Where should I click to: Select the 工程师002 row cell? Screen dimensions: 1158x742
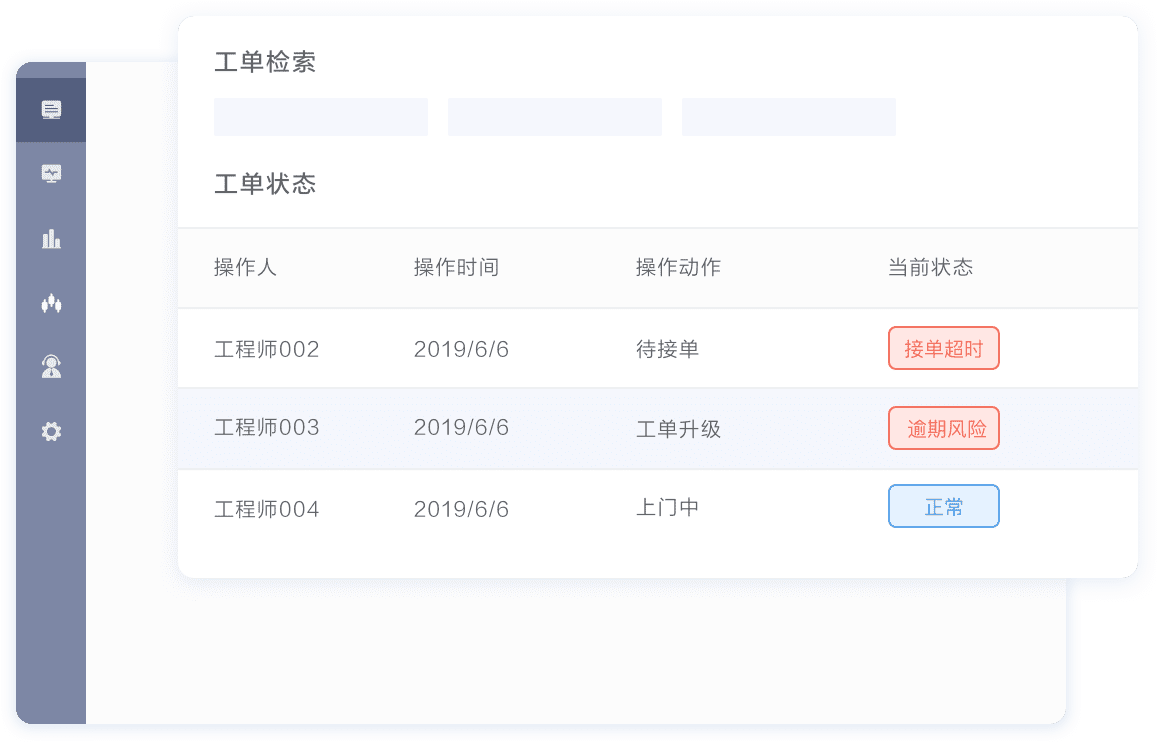pyautogui.click(x=267, y=349)
